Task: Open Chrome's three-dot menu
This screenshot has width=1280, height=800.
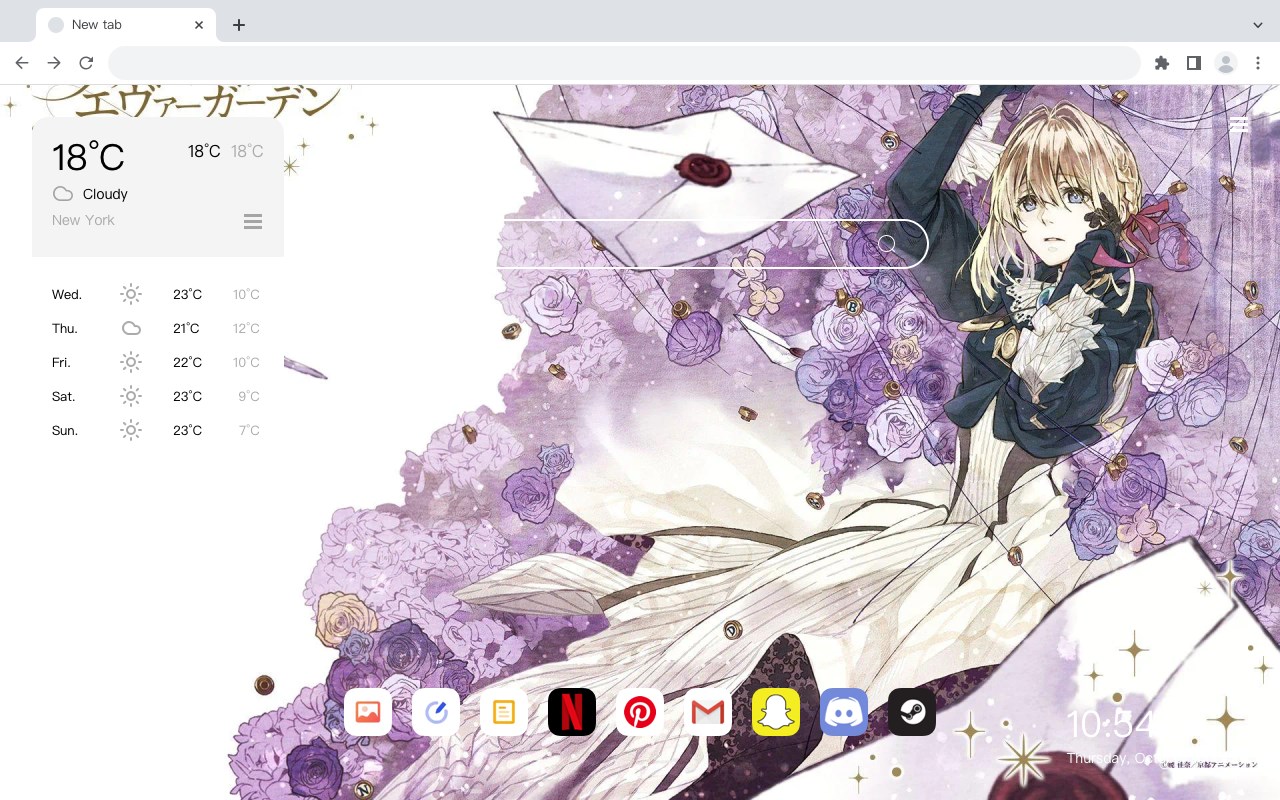Action: (1258, 63)
